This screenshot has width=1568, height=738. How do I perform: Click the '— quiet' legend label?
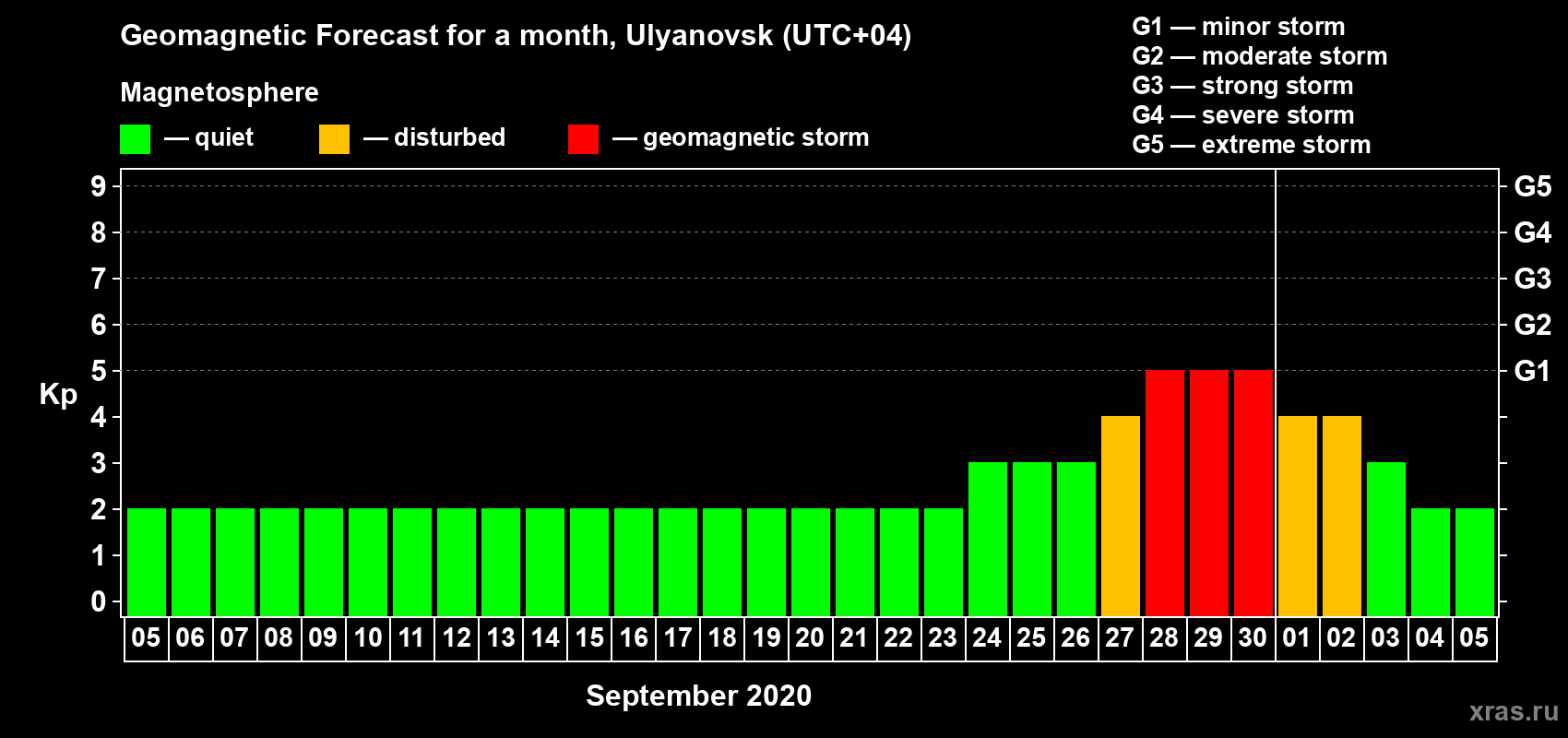[208, 137]
